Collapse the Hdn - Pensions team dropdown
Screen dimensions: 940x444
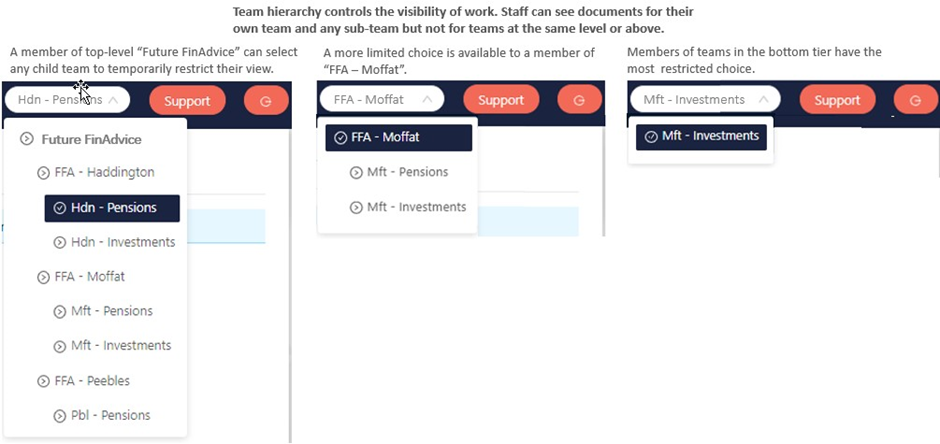113,100
